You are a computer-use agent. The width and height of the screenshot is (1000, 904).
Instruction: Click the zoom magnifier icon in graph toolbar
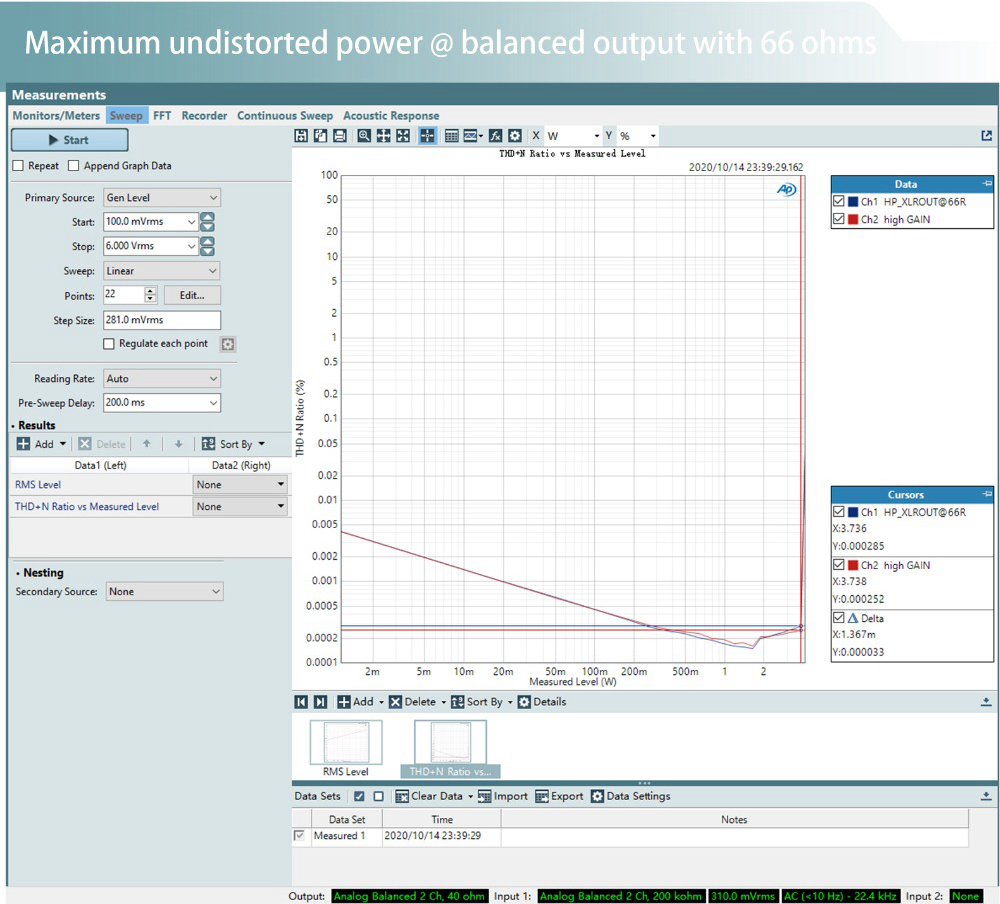coord(364,136)
